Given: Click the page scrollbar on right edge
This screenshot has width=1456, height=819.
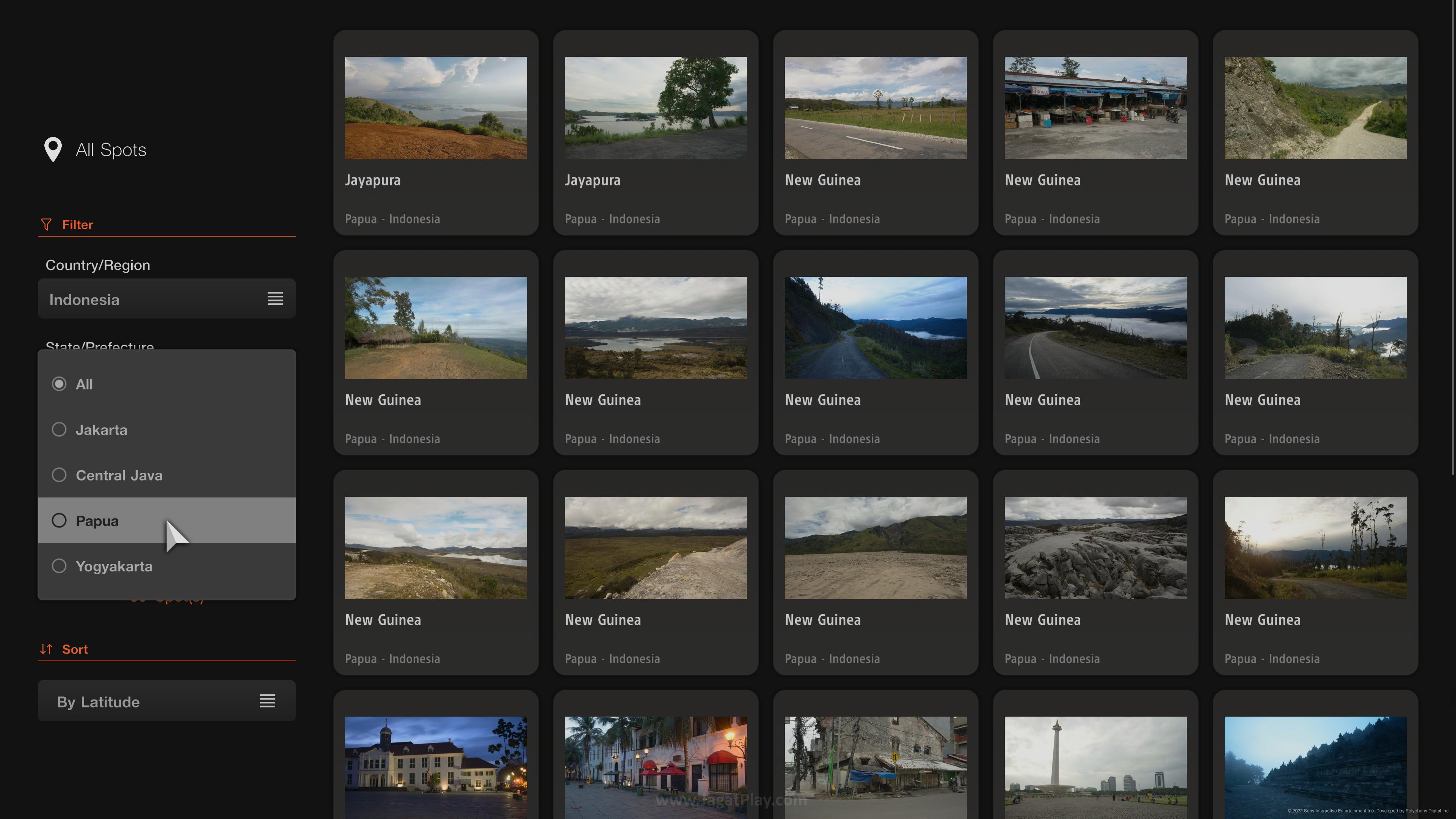Looking at the screenshot, I should tap(1453, 237).
